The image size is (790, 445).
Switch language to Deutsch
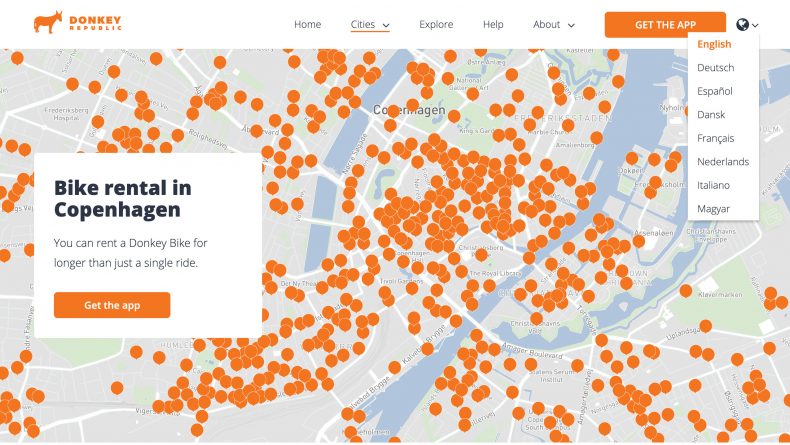(715, 68)
